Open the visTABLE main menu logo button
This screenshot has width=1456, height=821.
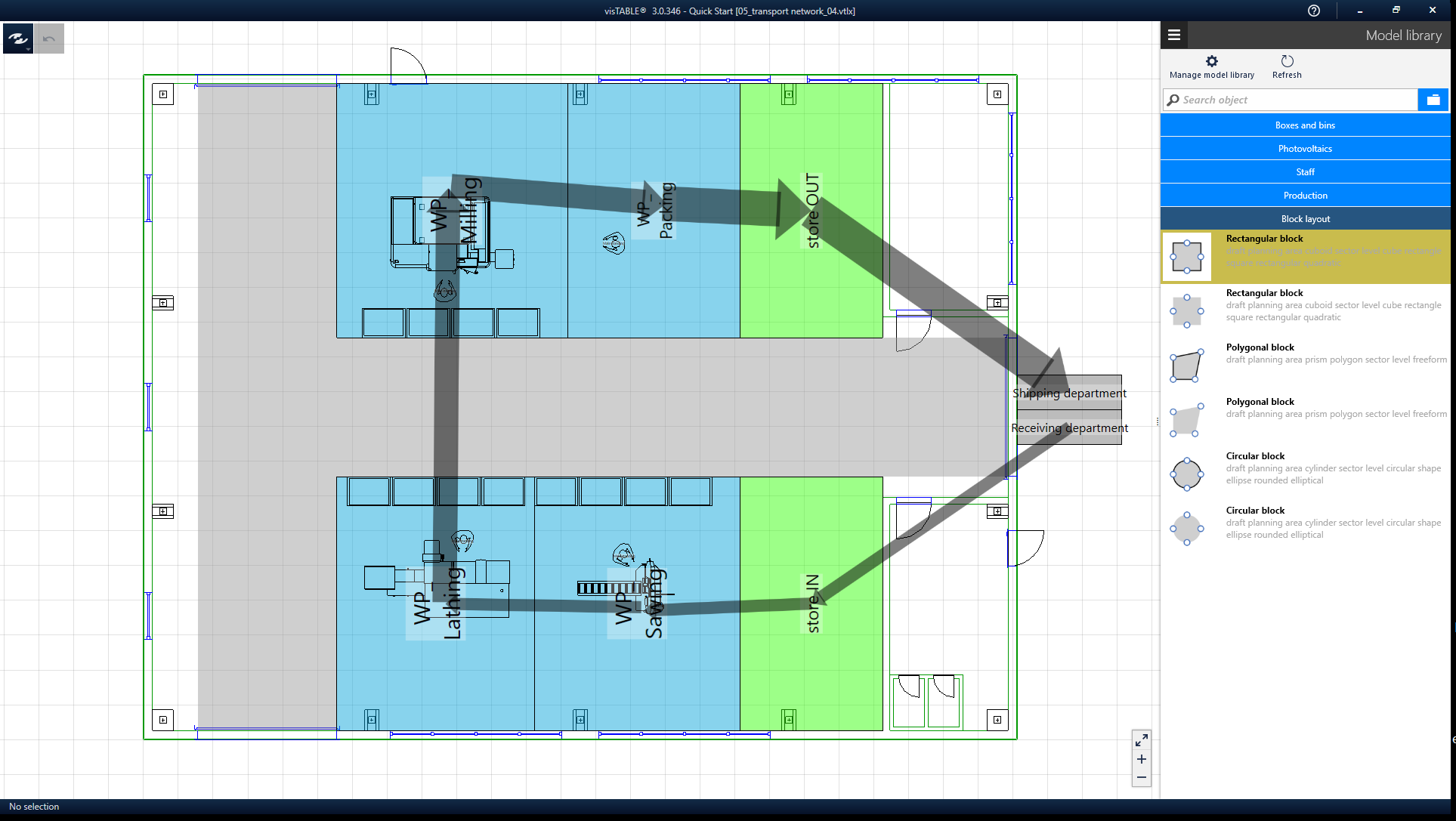point(18,38)
